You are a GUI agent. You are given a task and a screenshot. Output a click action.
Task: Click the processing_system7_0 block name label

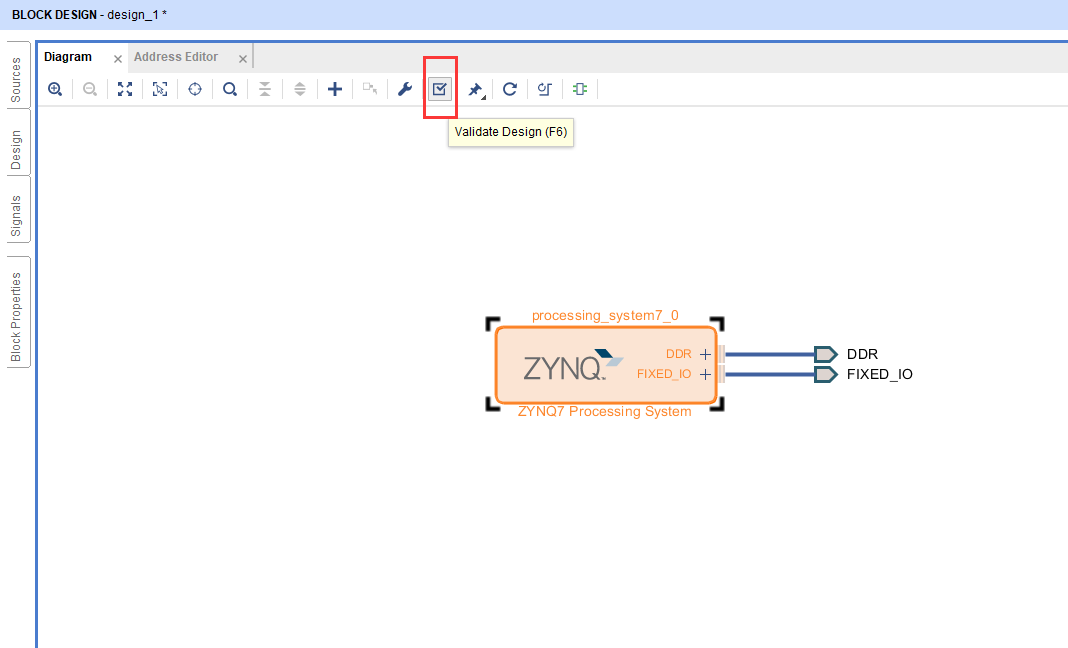pos(605,315)
